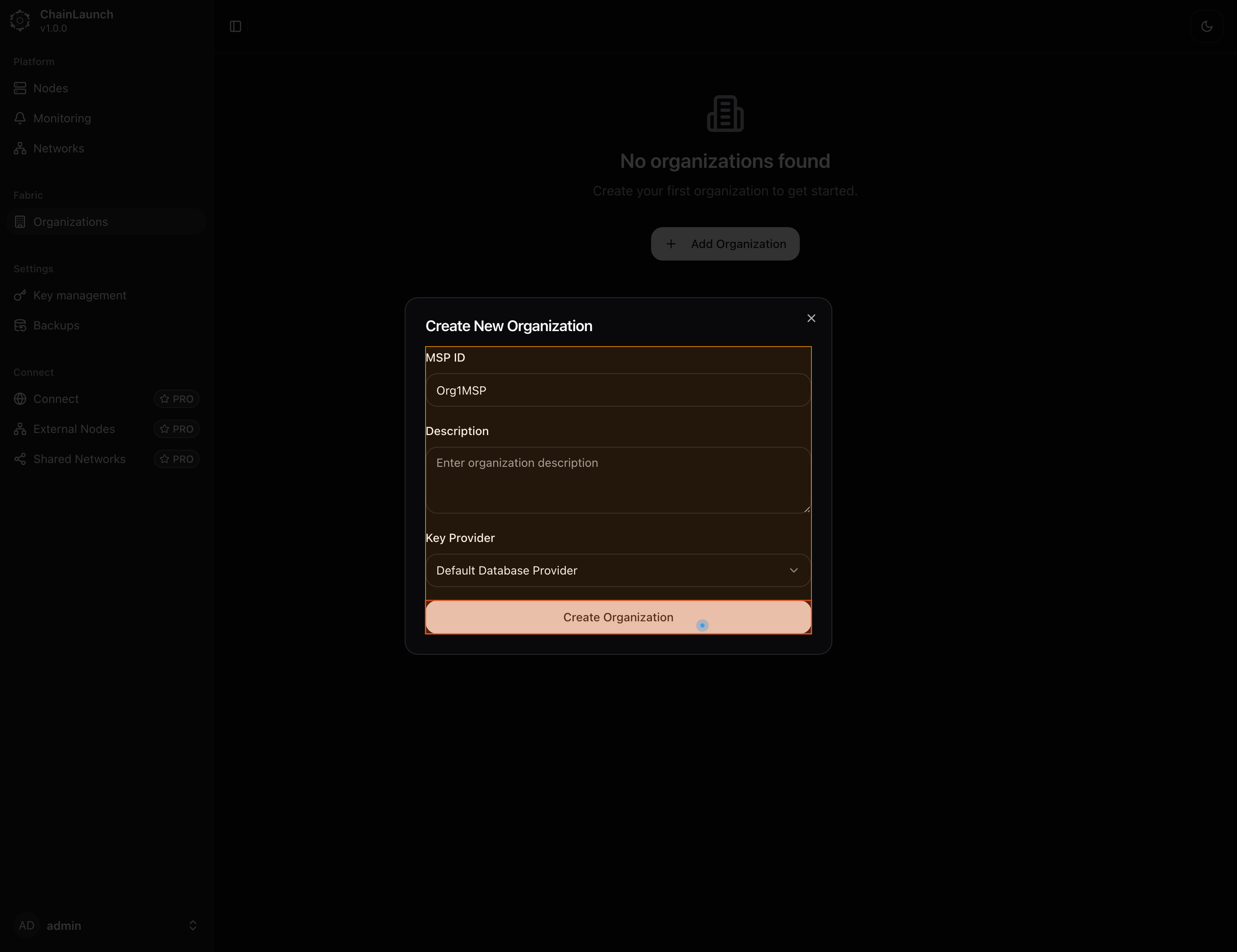The height and width of the screenshot is (952, 1237).
Task: Open Monitoring via the bell icon
Action: 20,118
